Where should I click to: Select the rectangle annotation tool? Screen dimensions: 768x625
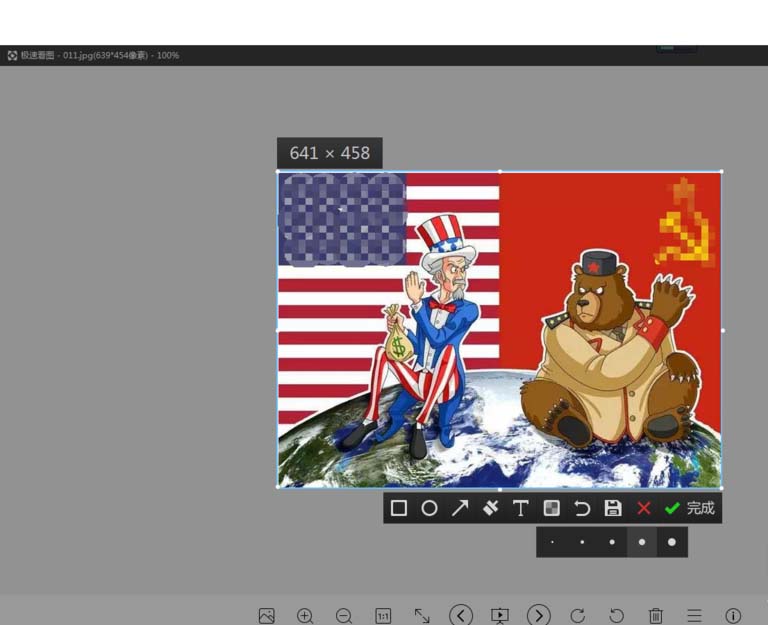pos(399,508)
